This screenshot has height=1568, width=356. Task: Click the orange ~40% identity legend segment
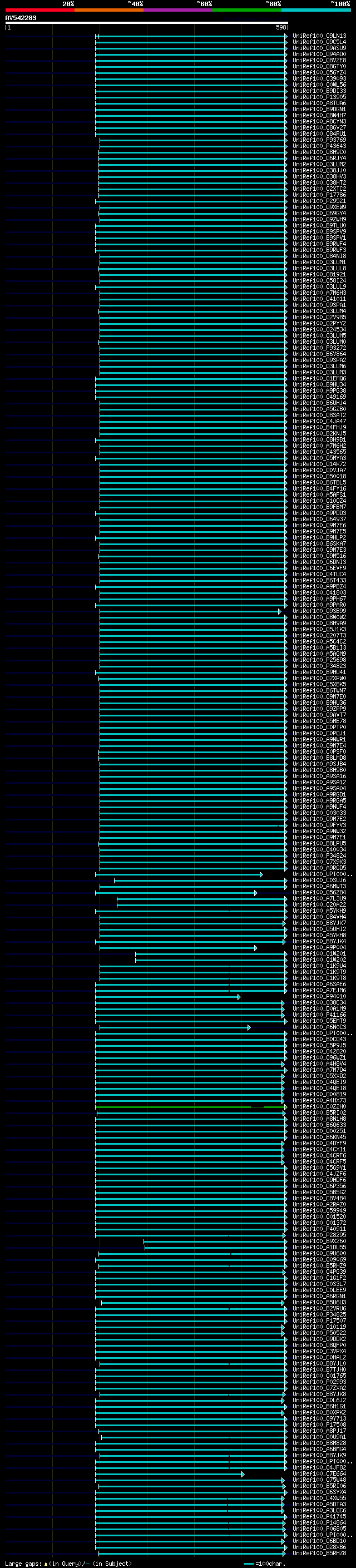[x=109, y=10]
